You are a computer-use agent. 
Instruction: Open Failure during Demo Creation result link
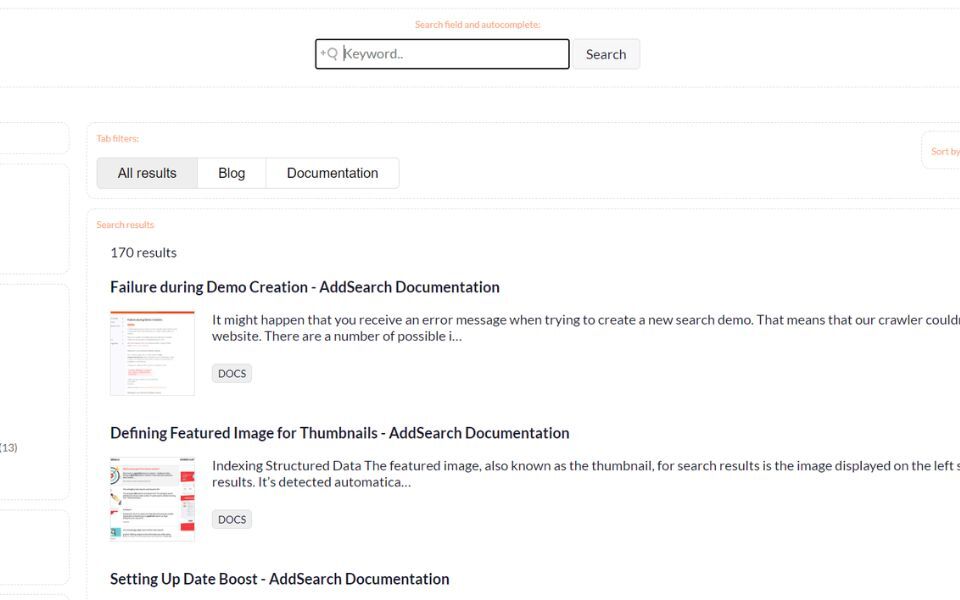coord(305,287)
